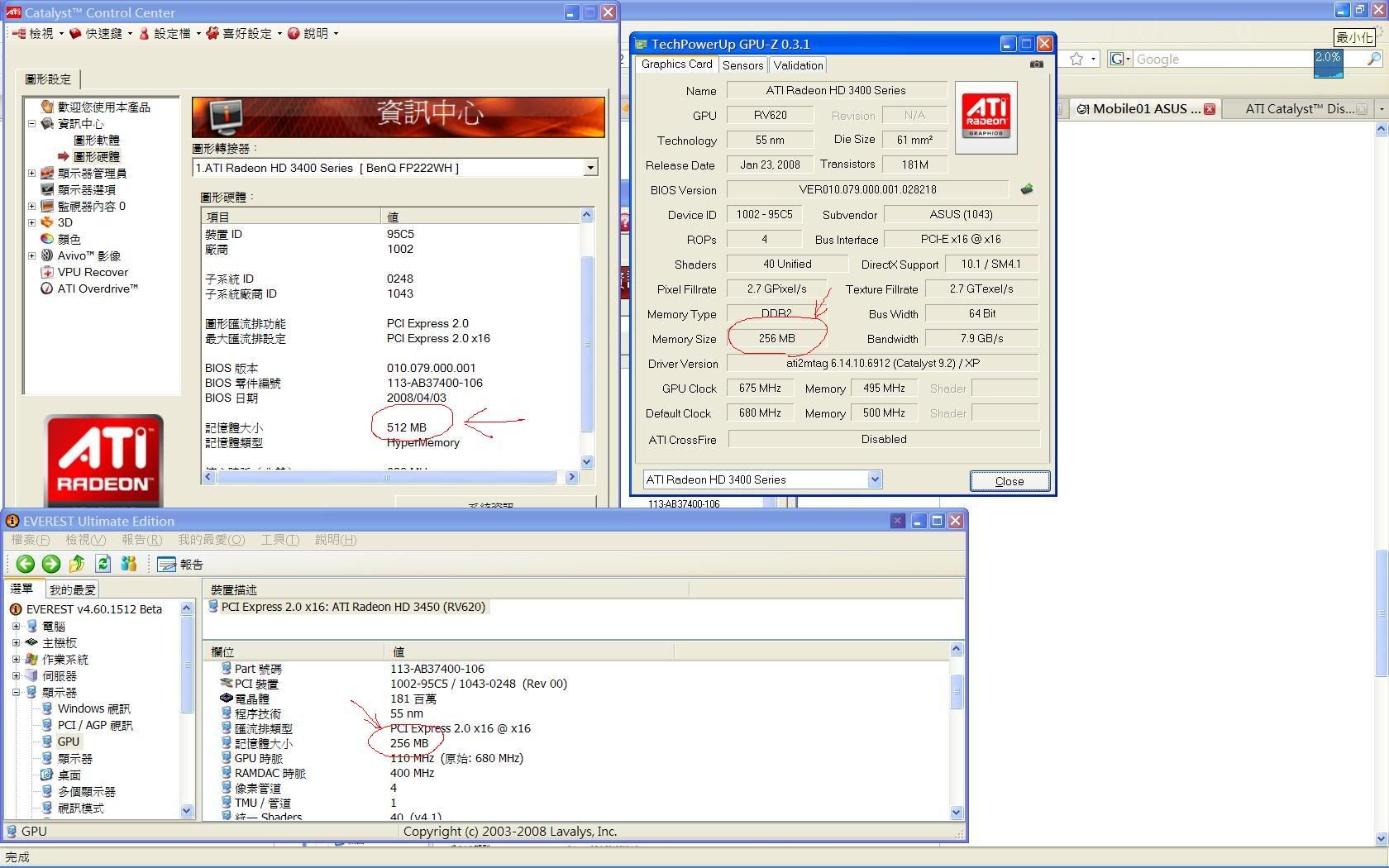Click the 報告 report toolbar button
Screen dimensions: 1389x868
180,564
